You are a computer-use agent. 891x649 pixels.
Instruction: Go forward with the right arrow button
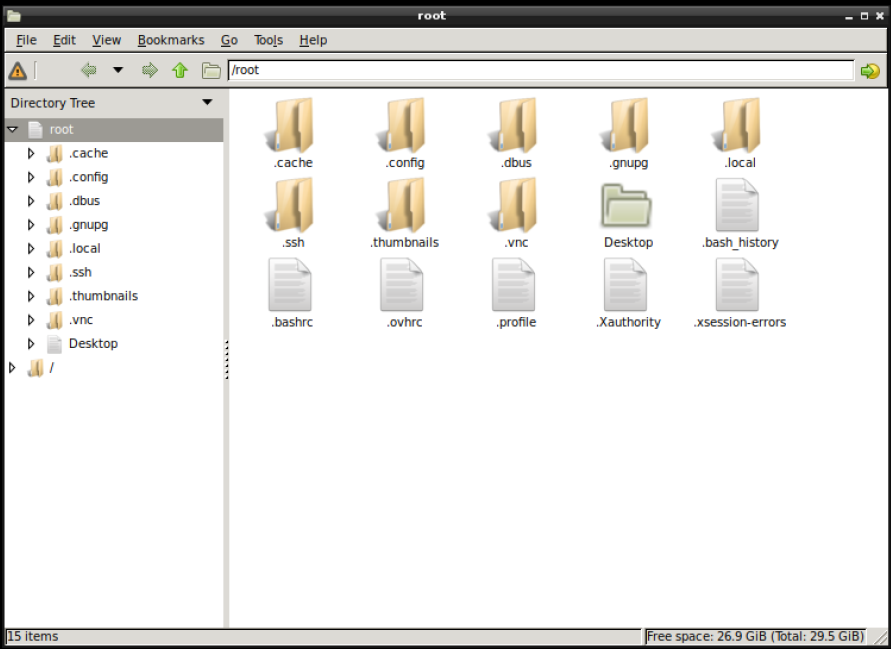click(149, 70)
